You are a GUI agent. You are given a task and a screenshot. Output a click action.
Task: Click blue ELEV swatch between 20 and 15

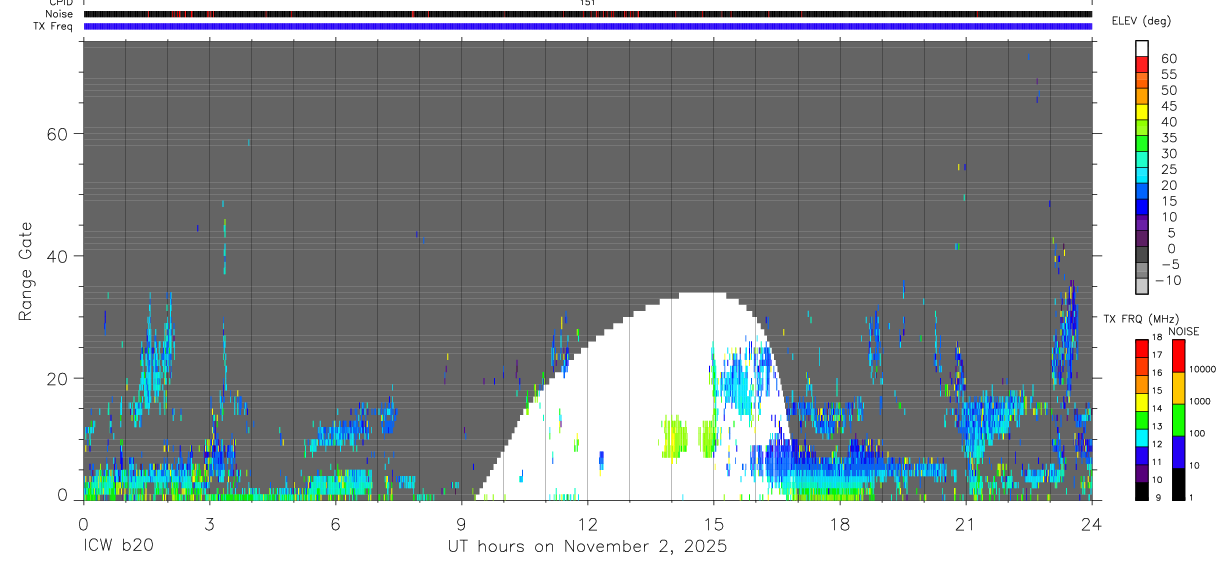[1142, 192]
